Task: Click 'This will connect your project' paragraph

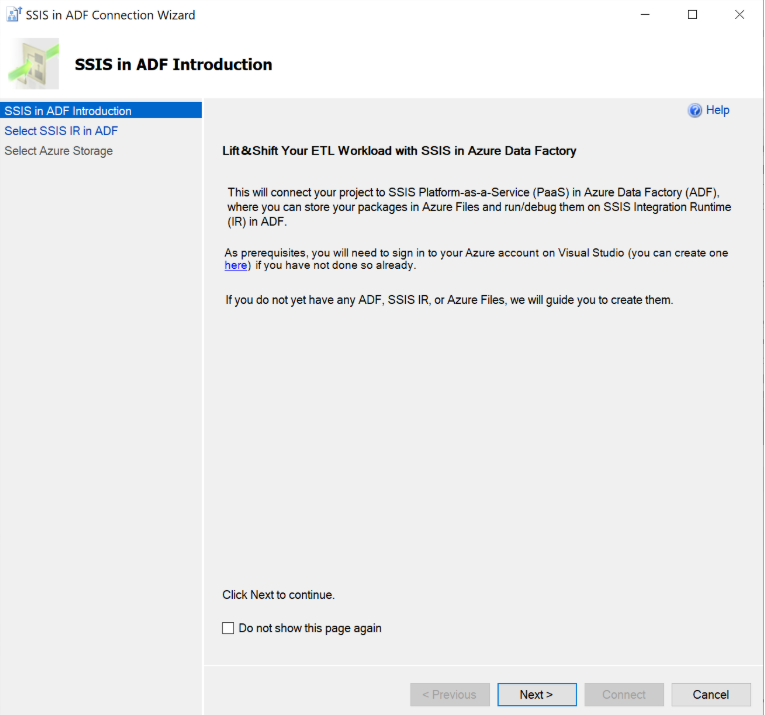Action: 479,207
